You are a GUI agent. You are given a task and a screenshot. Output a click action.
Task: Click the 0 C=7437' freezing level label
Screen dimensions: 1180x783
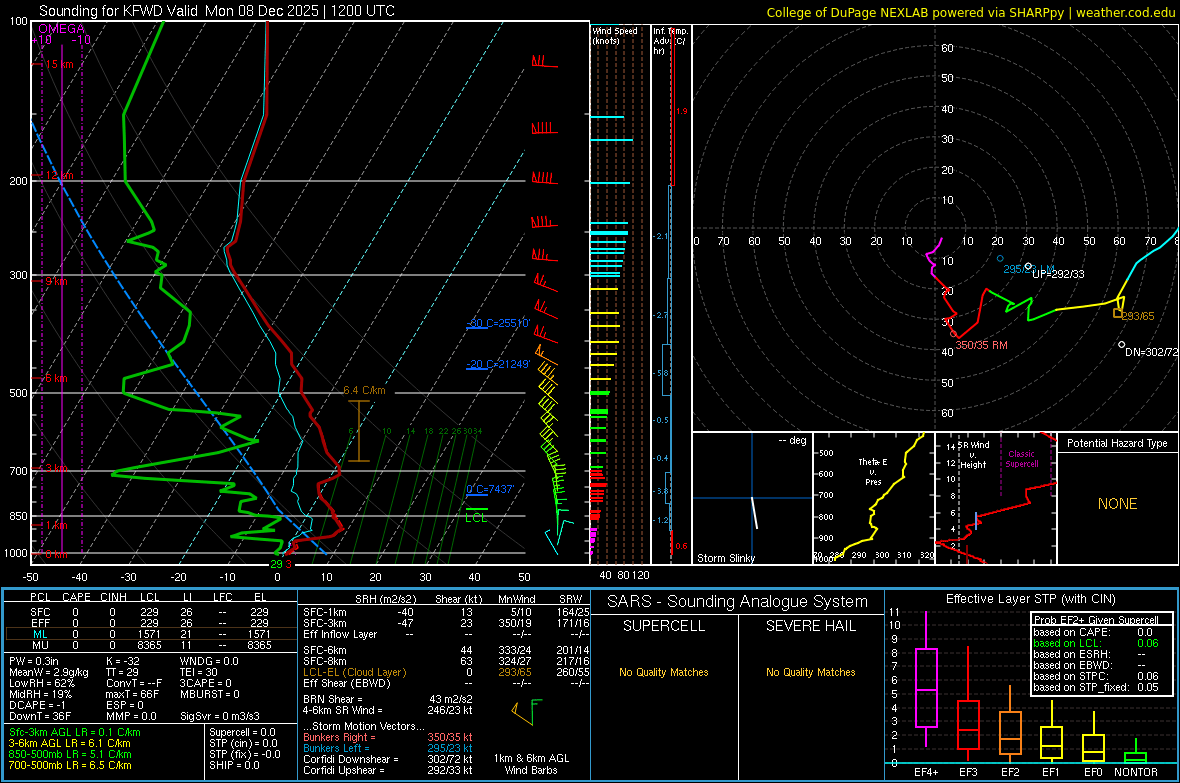490,489
